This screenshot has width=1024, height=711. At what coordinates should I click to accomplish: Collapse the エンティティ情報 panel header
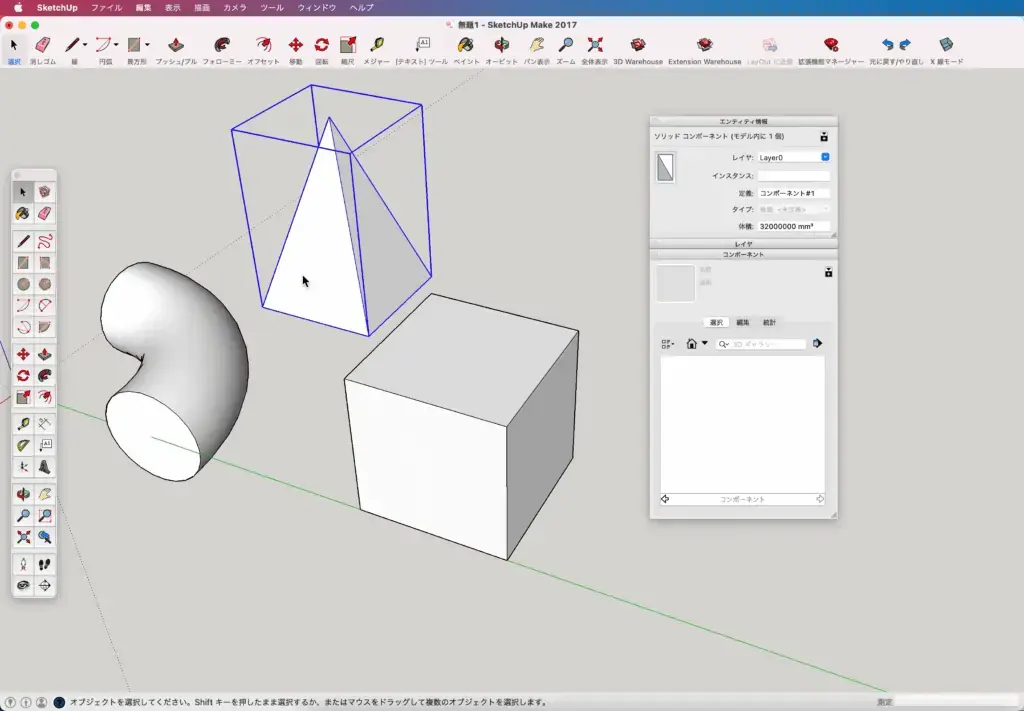tap(743, 121)
